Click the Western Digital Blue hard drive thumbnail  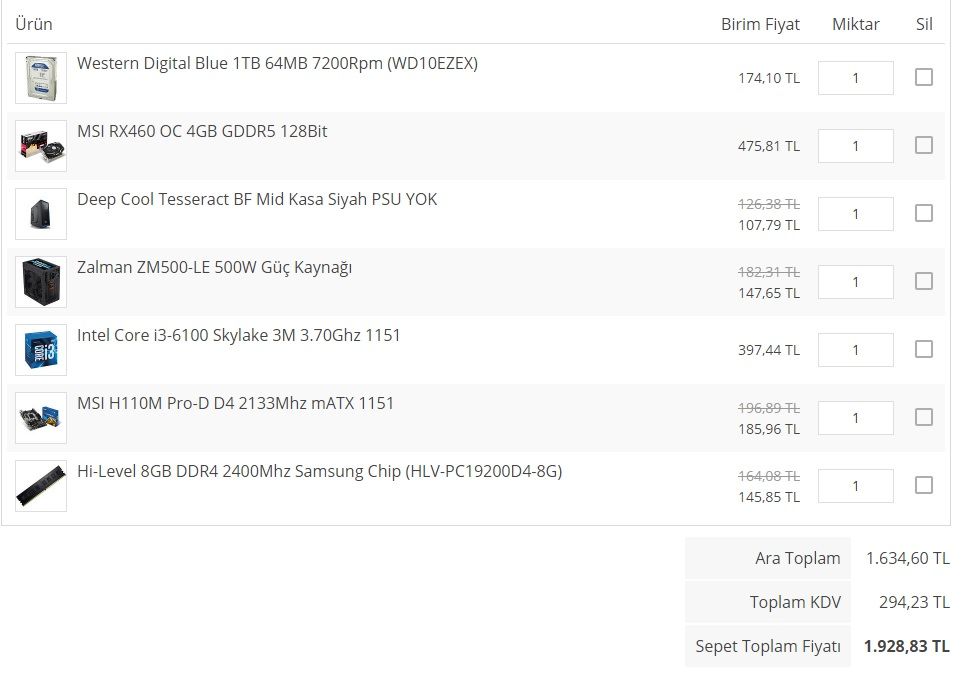click(x=41, y=78)
